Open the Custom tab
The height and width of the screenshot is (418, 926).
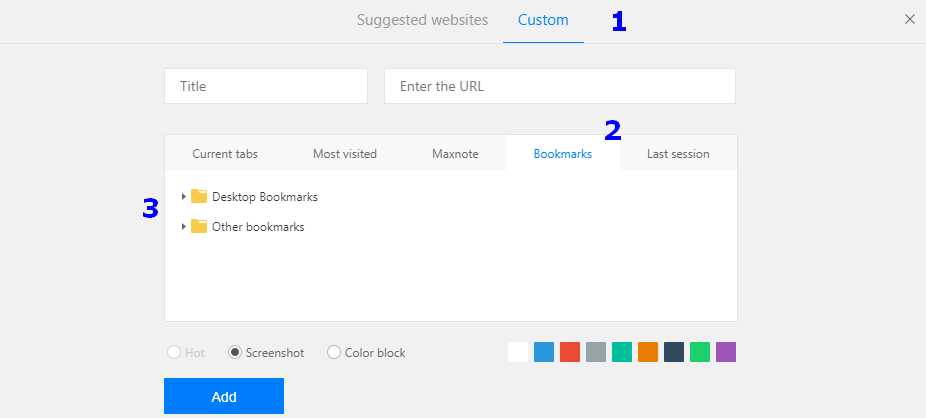click(543, 20)
